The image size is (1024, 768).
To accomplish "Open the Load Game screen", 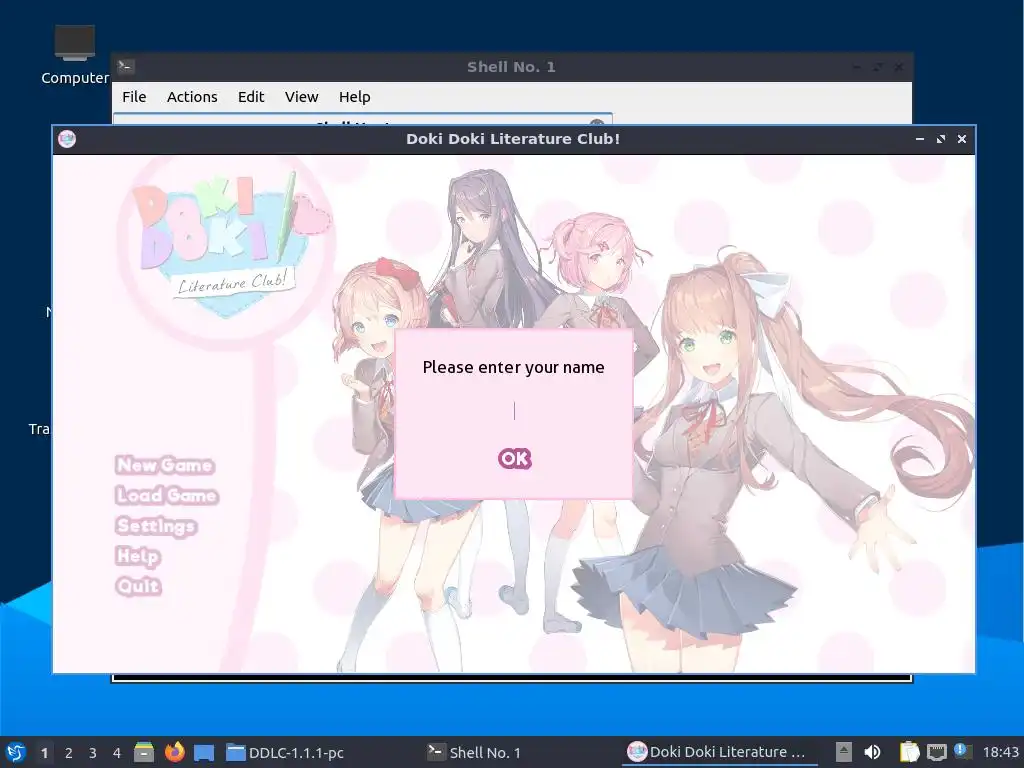I will pos(167,495).
